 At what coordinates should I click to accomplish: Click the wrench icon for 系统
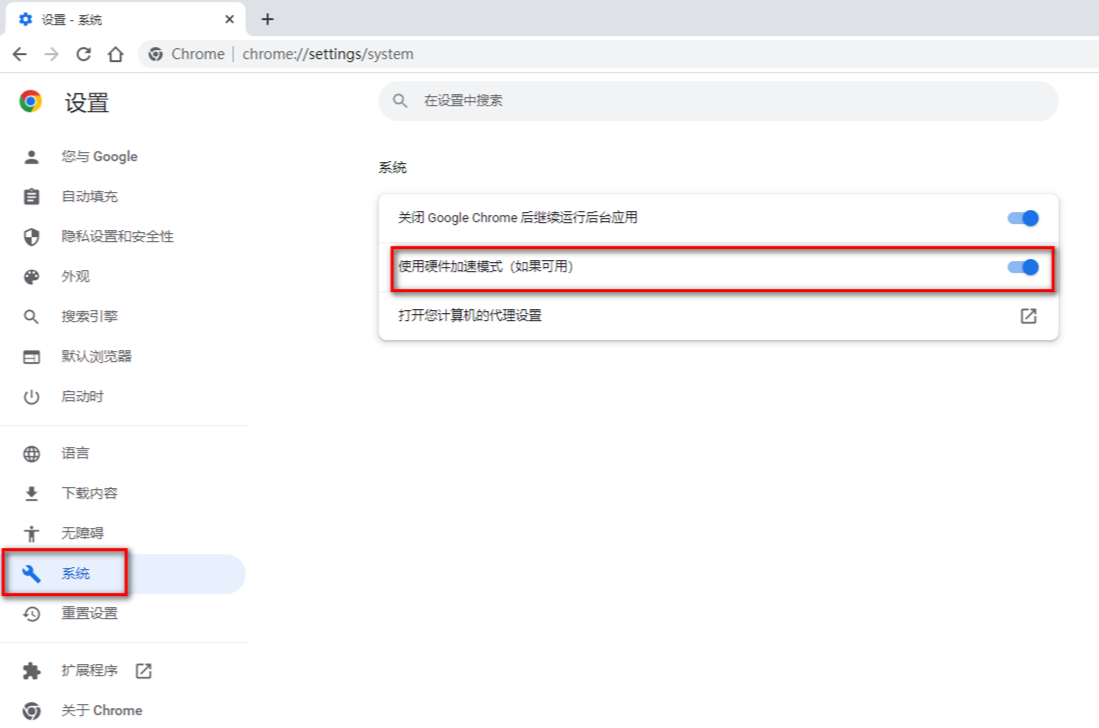32,574
